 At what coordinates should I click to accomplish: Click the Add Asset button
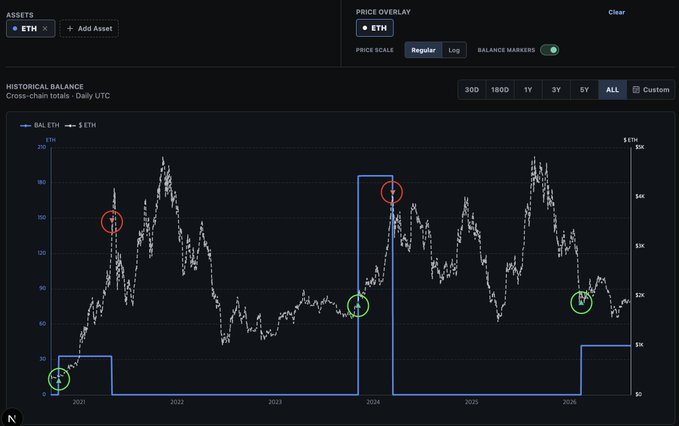pos(89,29)
